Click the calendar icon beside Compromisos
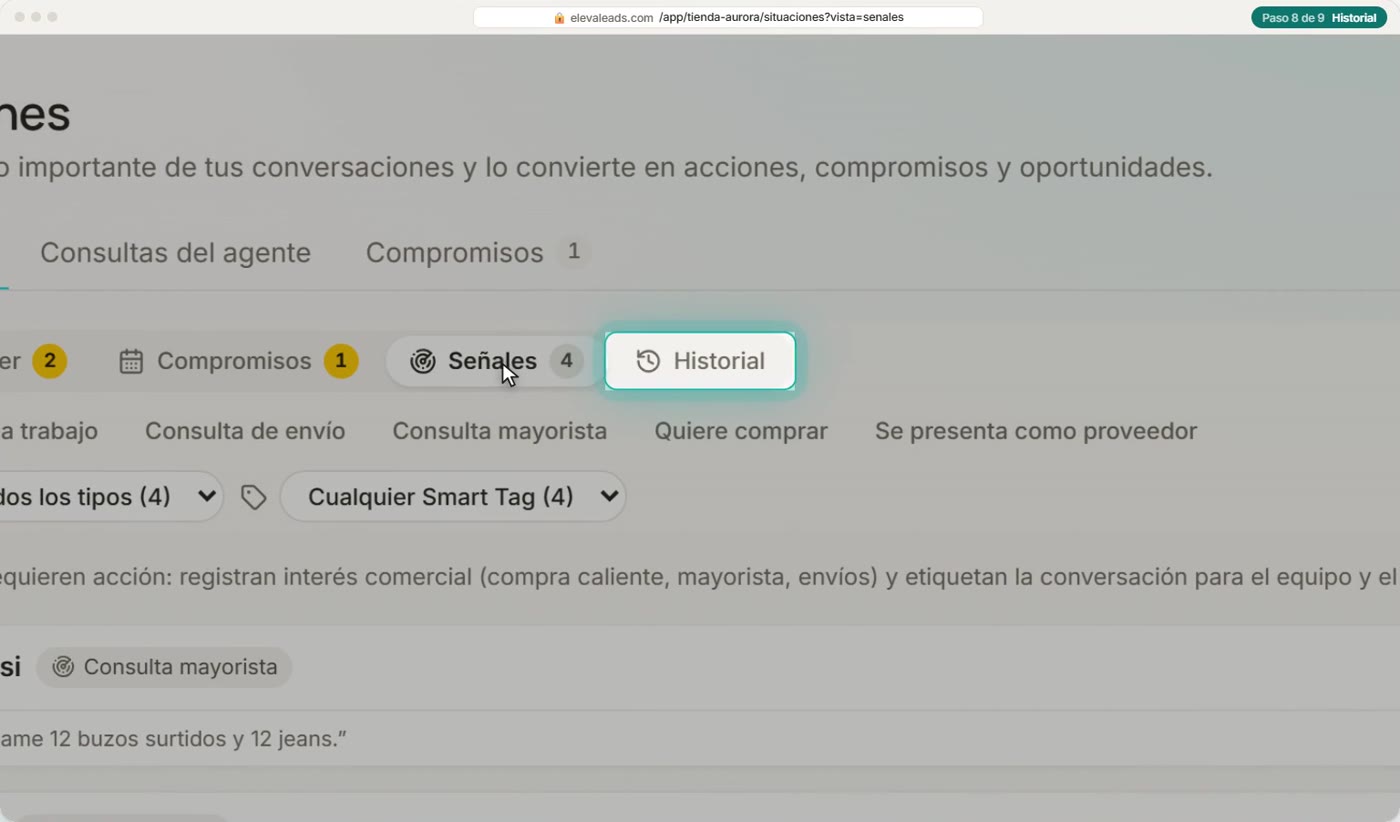This screenshot has width=1400, height=822. (x=131, y=361)
